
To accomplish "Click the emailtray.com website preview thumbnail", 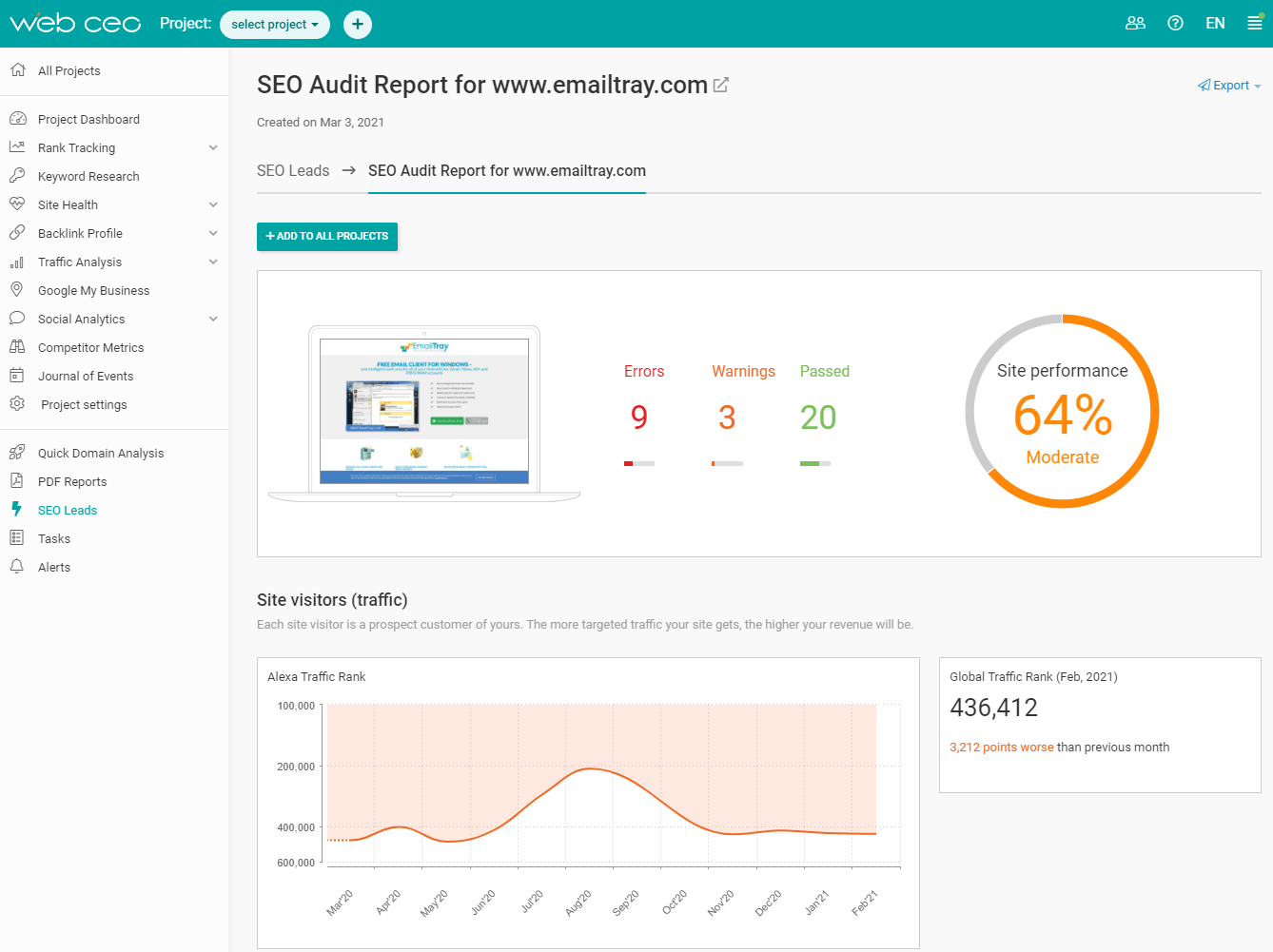I will click(423, 408).
